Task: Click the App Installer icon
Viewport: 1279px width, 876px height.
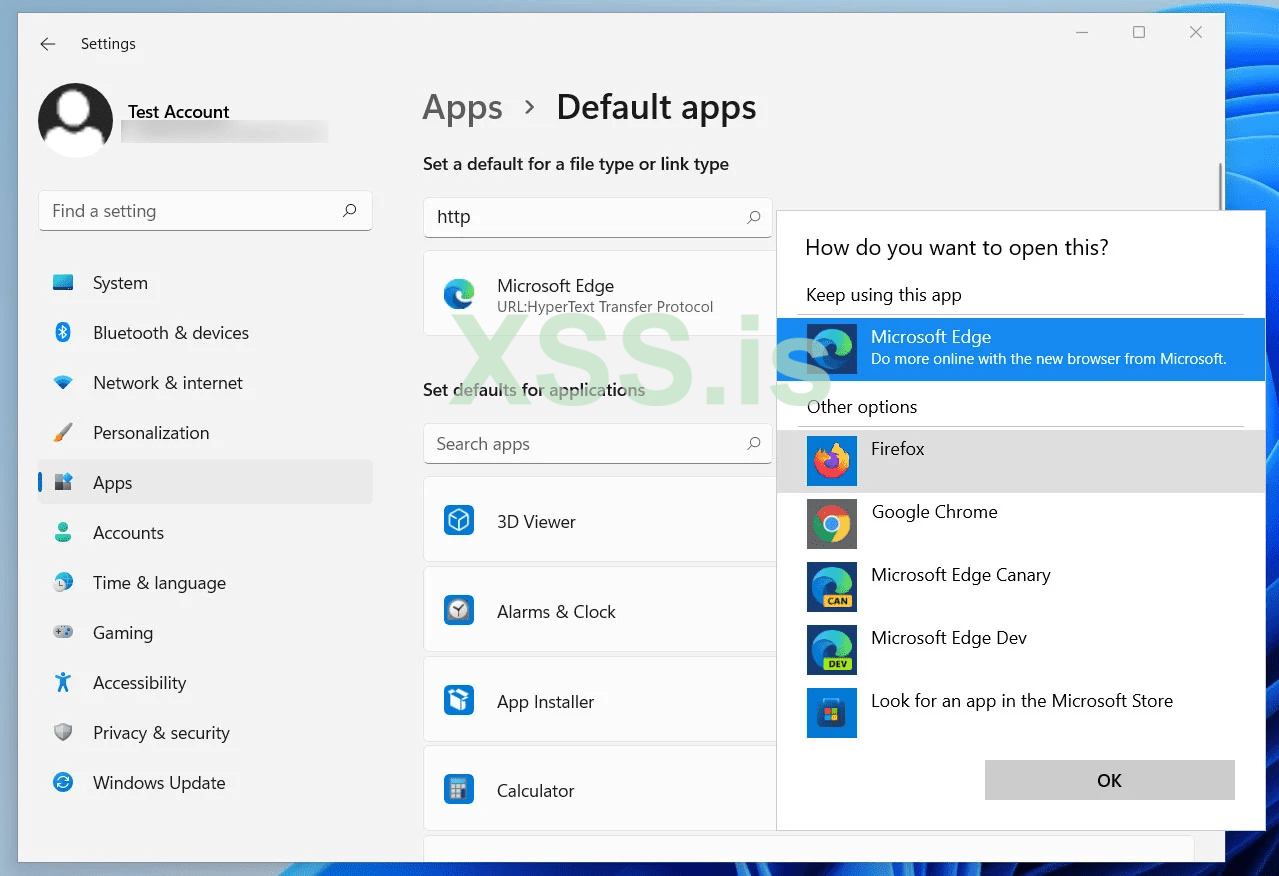Action: click(459, 701)
